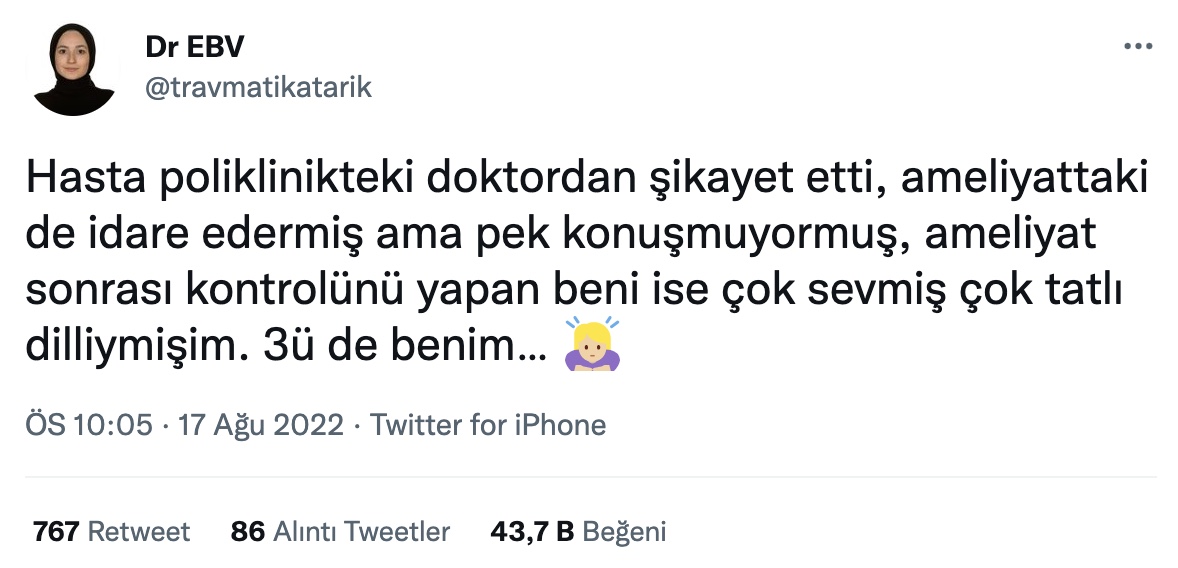Viewport: 1178px width, 568px height.
Task: Open the three-dot more options menu
Action: (x=1137, y=47)
